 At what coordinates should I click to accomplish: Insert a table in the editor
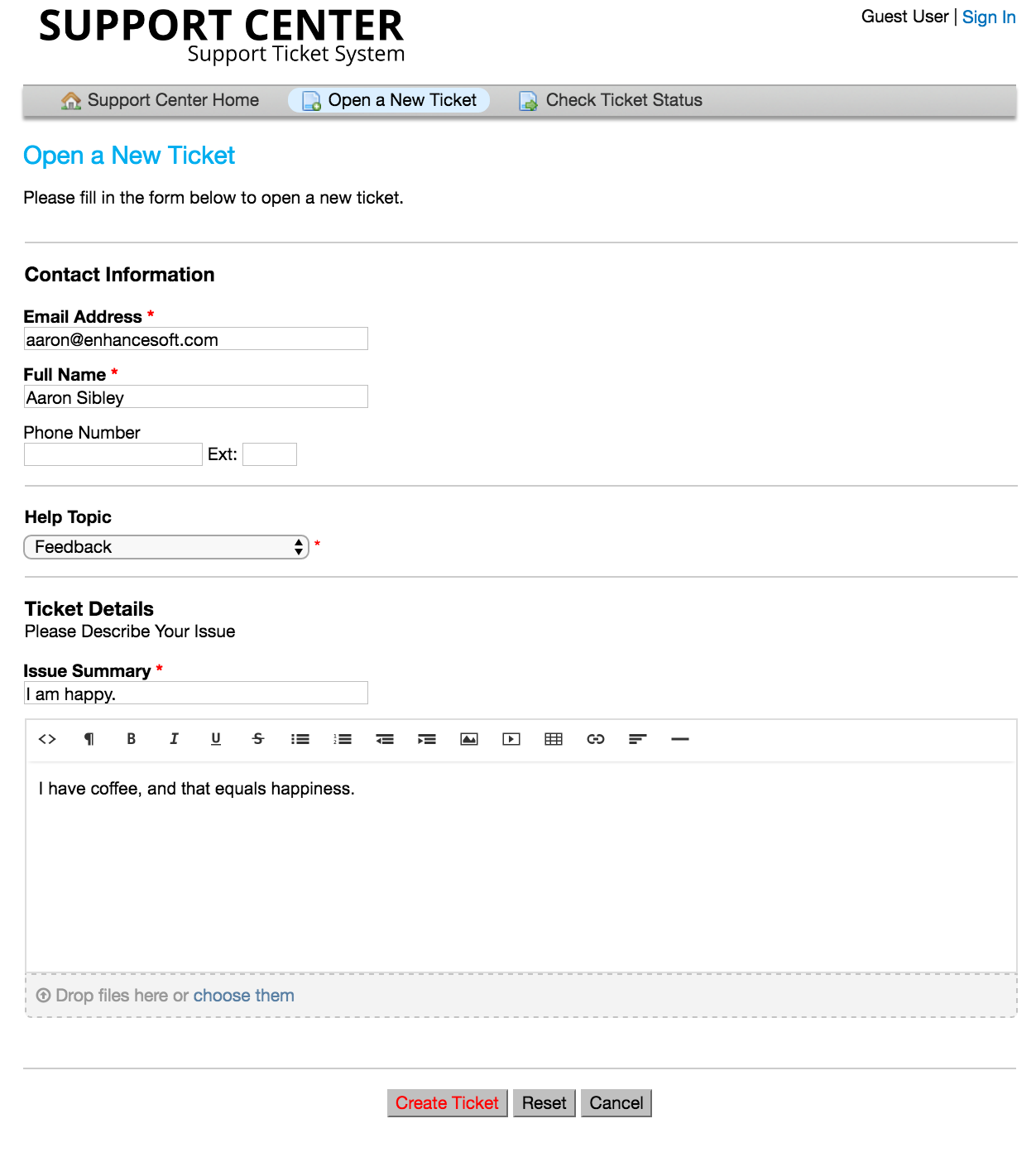tap(554, 739)
